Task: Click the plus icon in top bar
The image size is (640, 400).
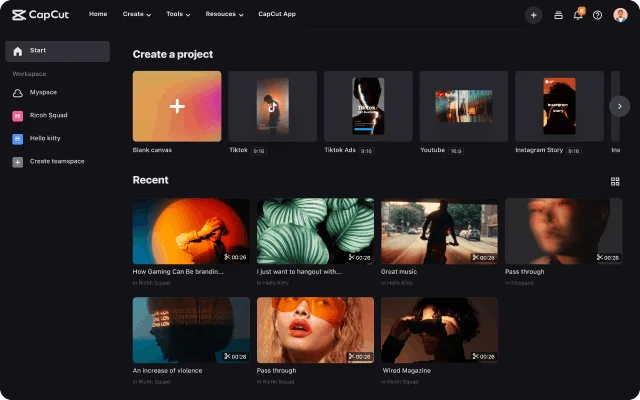Action: pyautogui.click(x=533, y=15)
